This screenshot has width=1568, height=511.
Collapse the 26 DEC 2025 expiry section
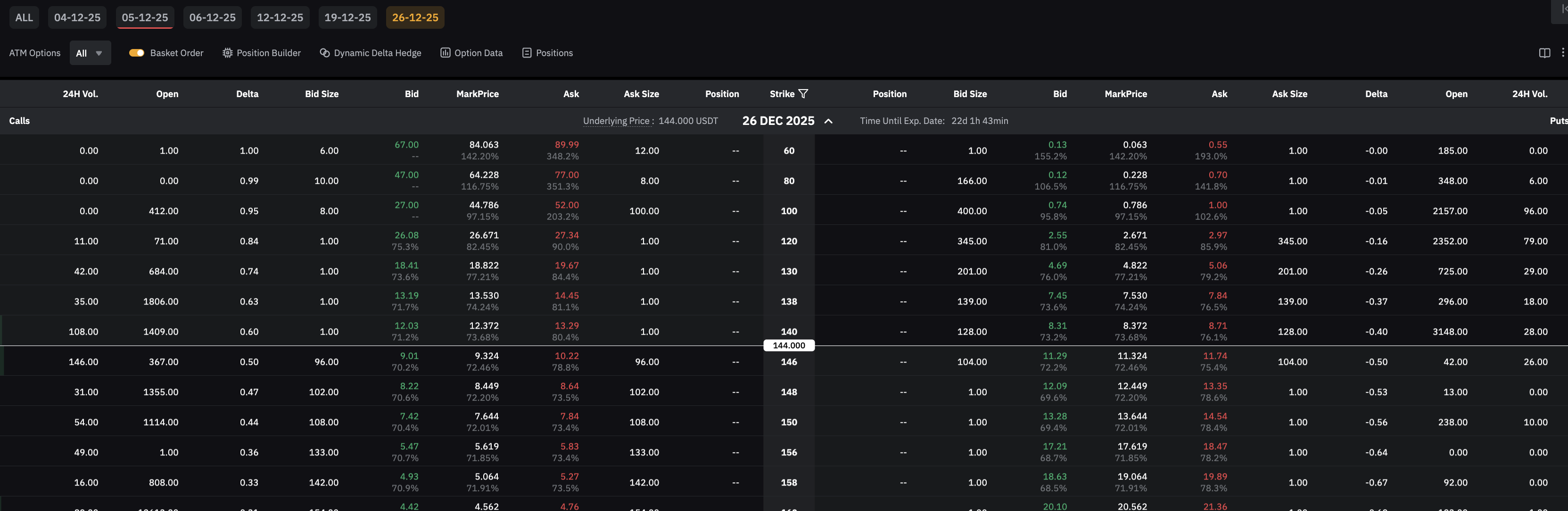click(x=828, y=121)
